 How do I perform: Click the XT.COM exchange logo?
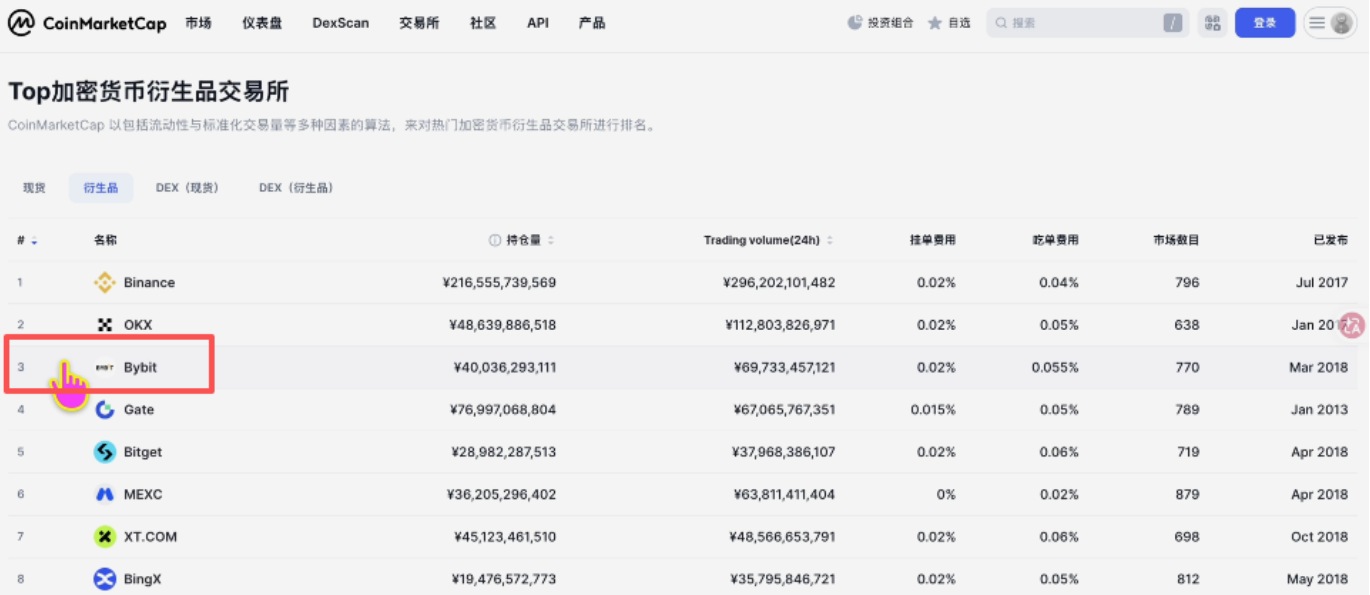click(x=104, y=537)
